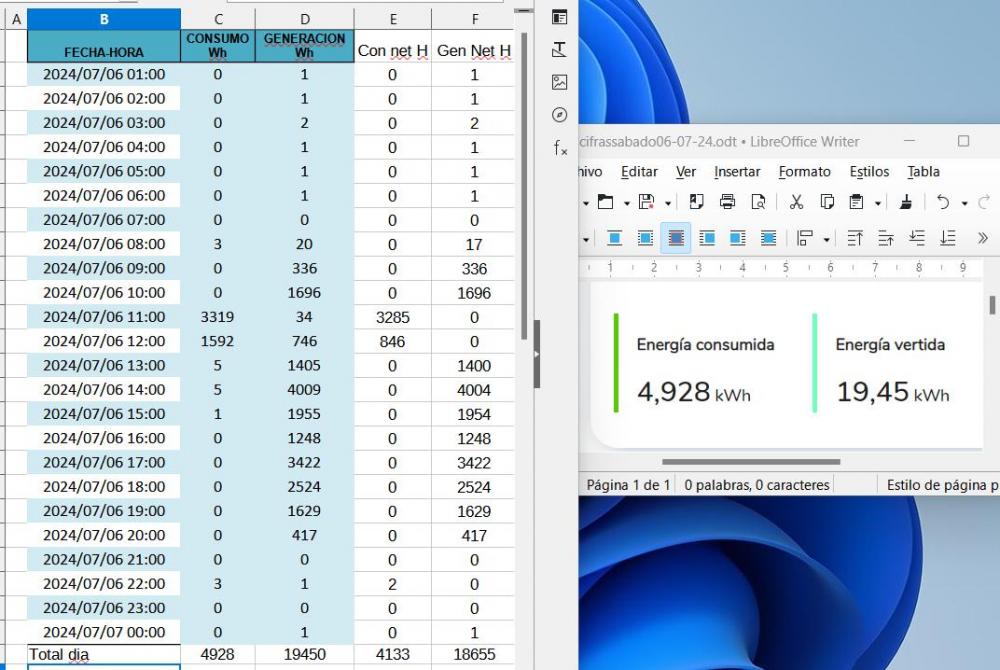
Task: Click 'Página 1 de 1' in status bar
Action: [x=628, y=485]
